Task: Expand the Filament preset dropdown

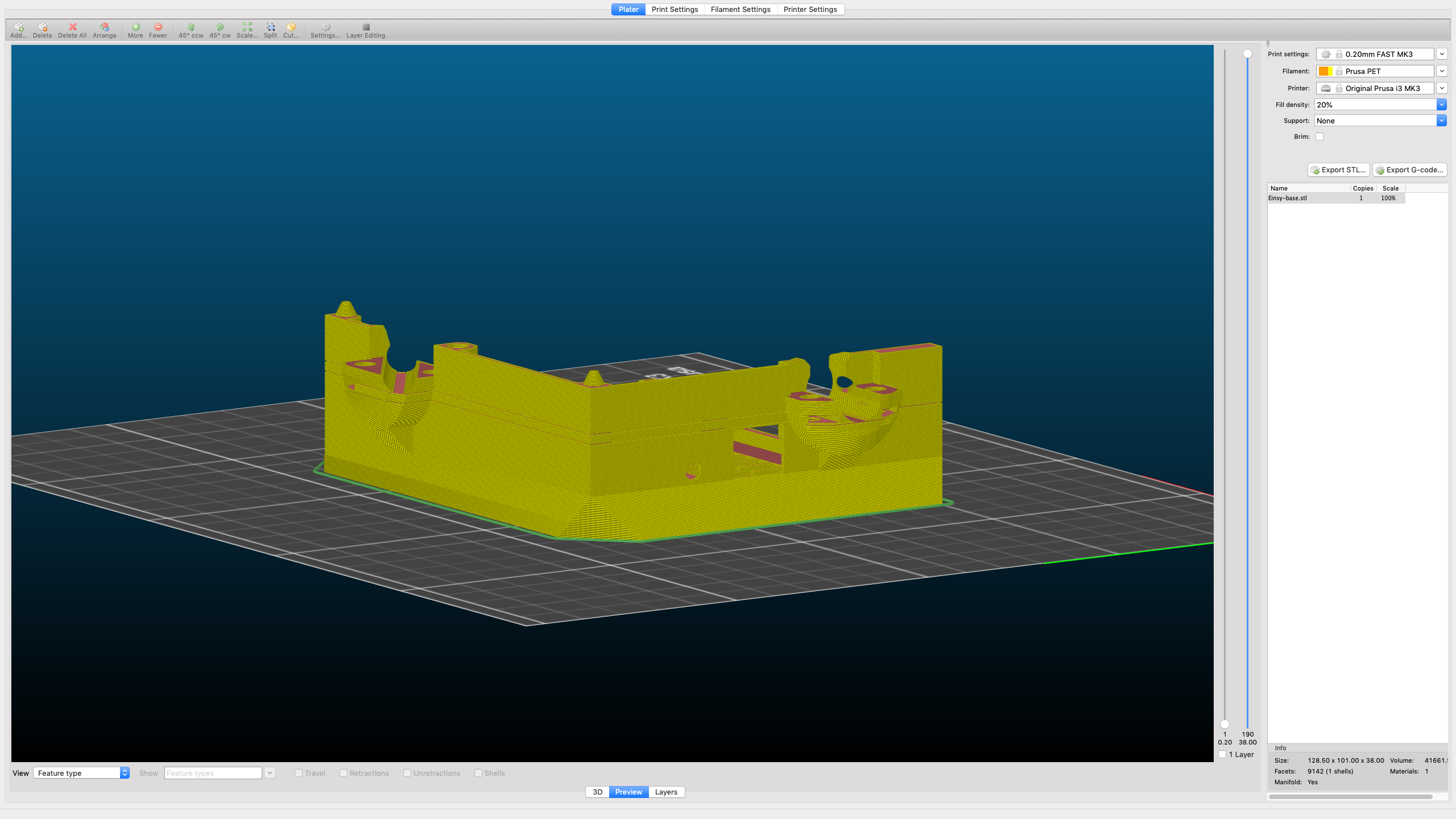Action: coord(1442,71)
